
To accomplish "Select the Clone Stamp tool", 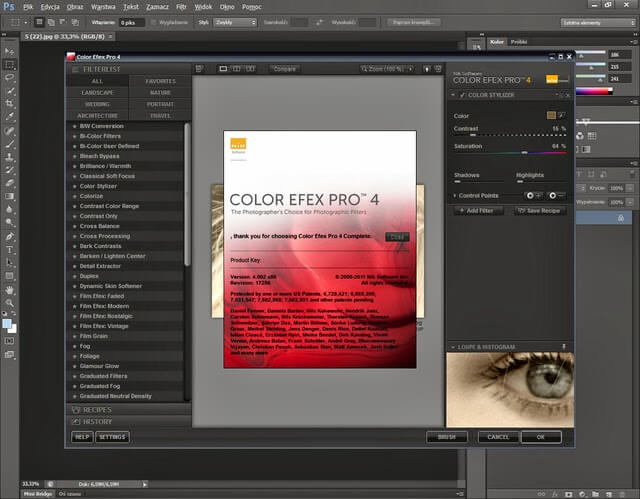I will pyautogui.click(x=9, y=157).
